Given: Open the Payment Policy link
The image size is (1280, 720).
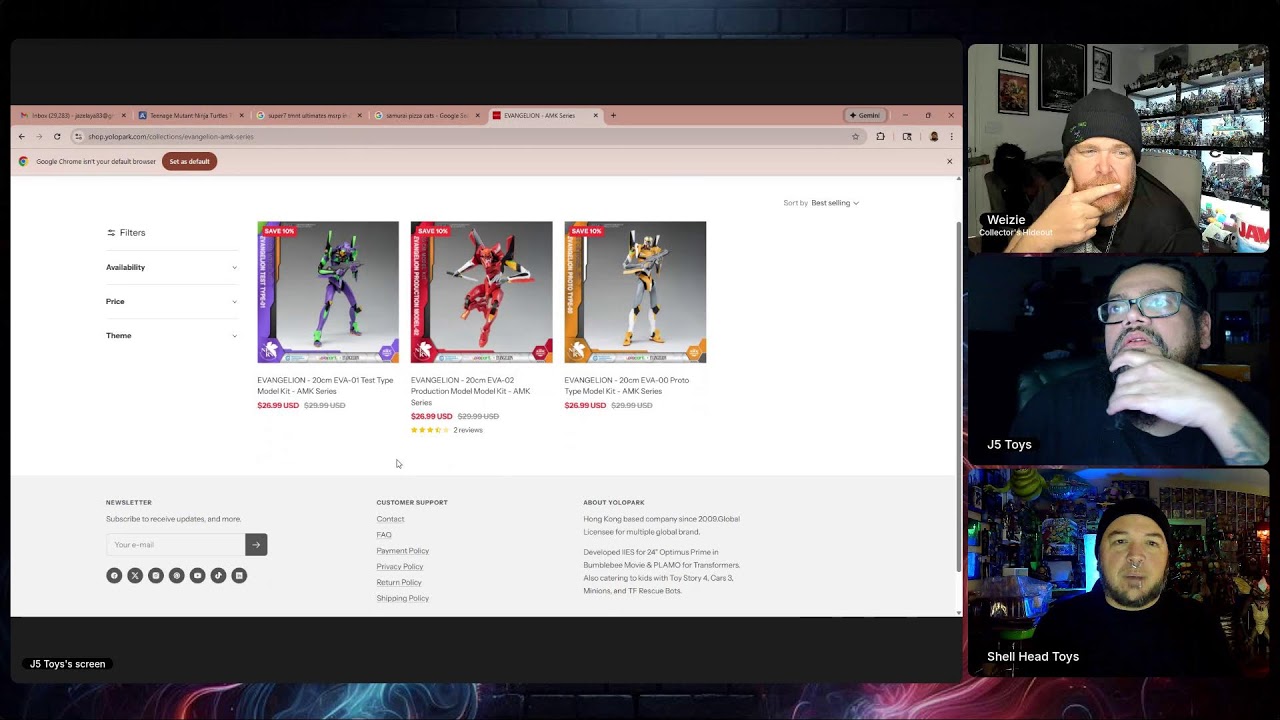Looking at the screenshot, I should coord(402,551).
